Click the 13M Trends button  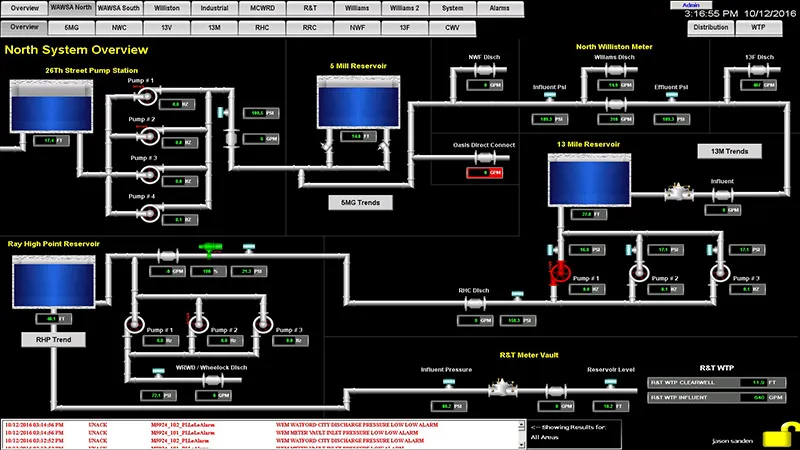(729, 151)
